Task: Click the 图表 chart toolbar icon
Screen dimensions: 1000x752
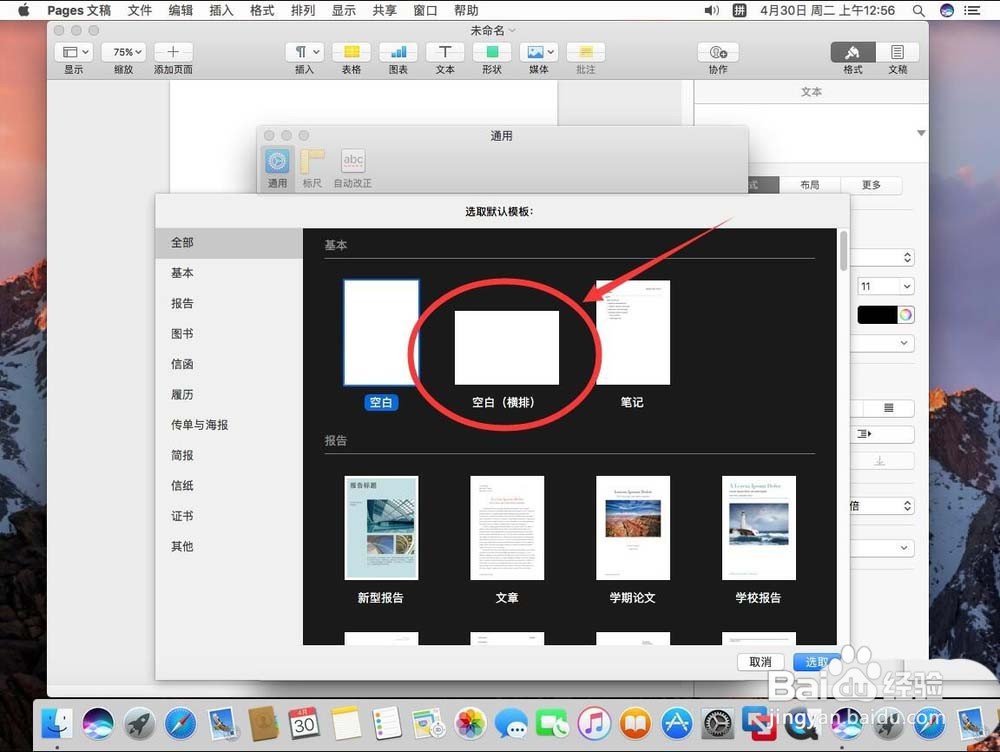Action: [398, 52]
